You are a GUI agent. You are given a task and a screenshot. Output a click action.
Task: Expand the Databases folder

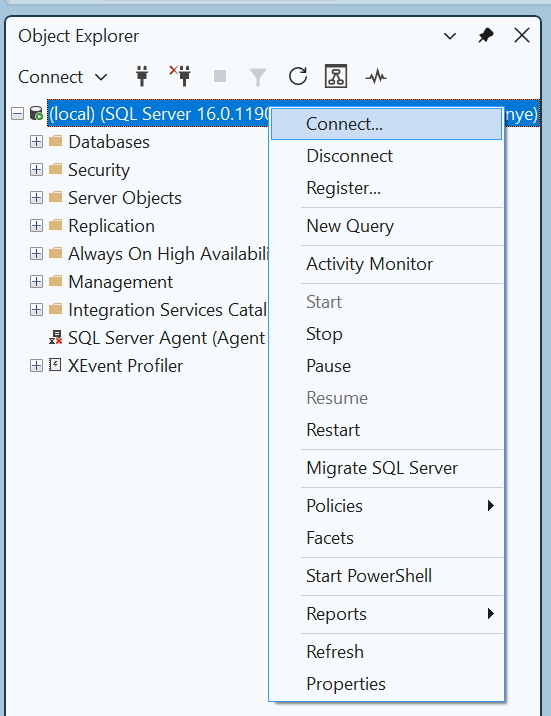(x=36, y=142)
